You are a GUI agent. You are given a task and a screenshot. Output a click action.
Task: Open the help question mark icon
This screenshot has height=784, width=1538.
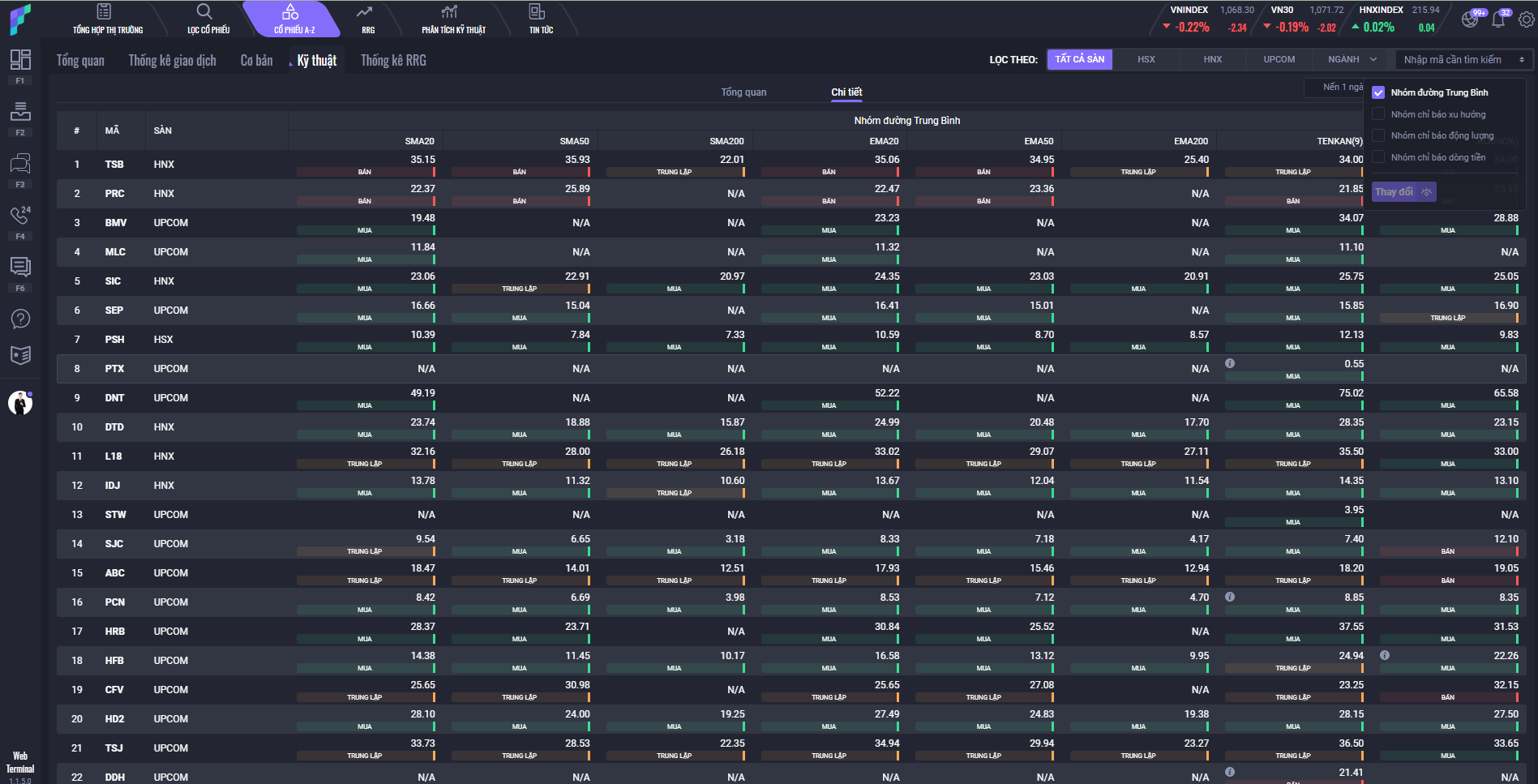click(x=20, y=319)
